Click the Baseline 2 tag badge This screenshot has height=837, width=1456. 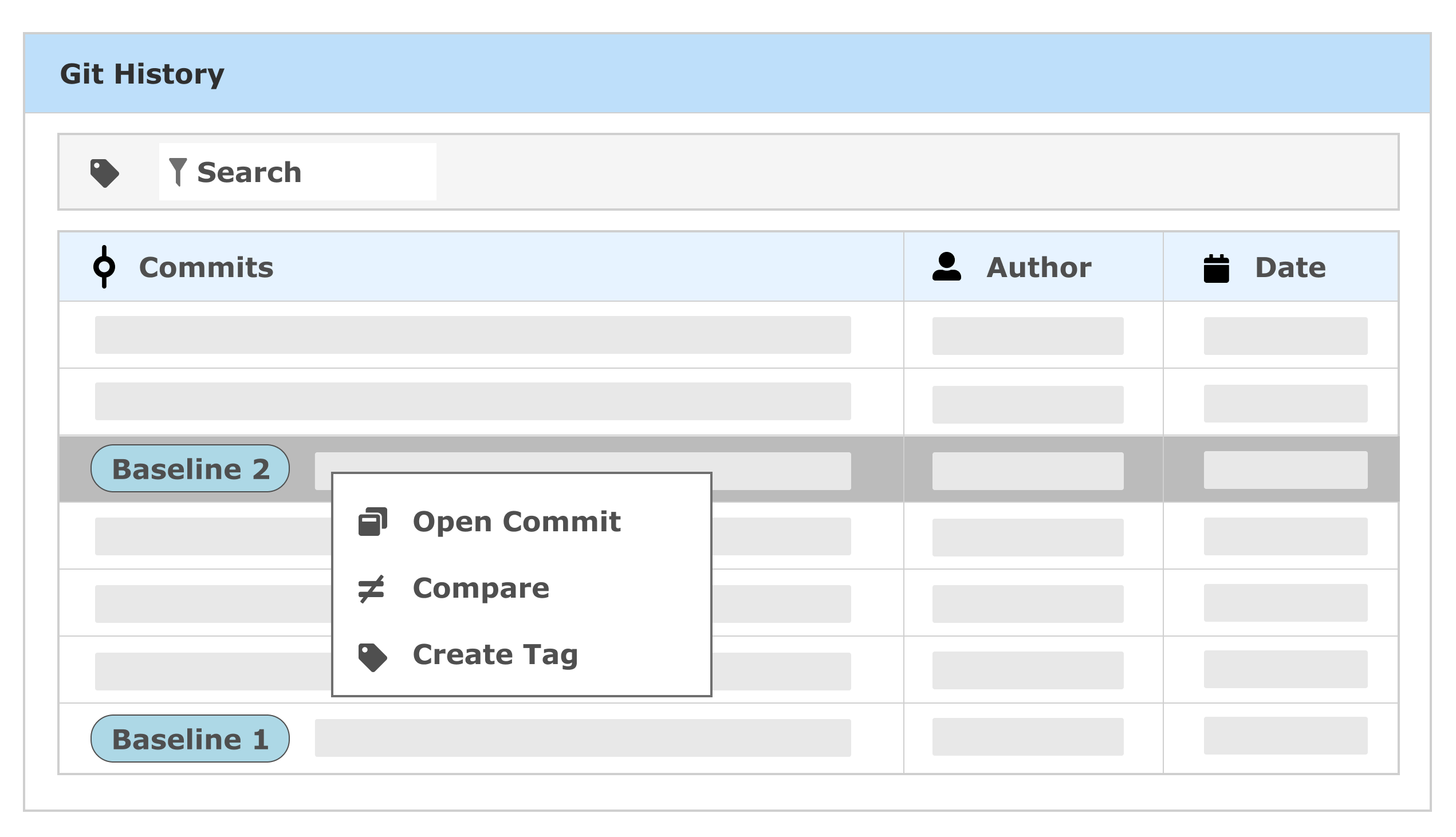[x=190, y=468]
